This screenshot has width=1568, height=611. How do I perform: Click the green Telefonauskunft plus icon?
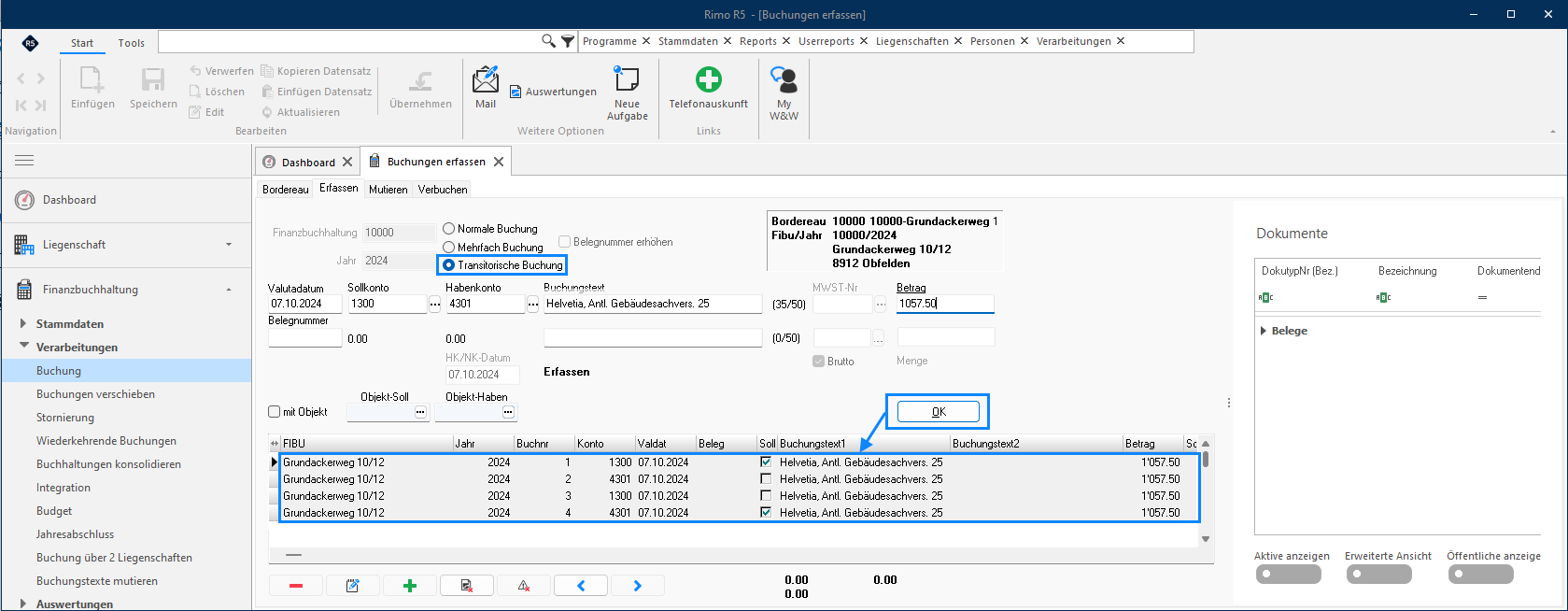point(709,79)
